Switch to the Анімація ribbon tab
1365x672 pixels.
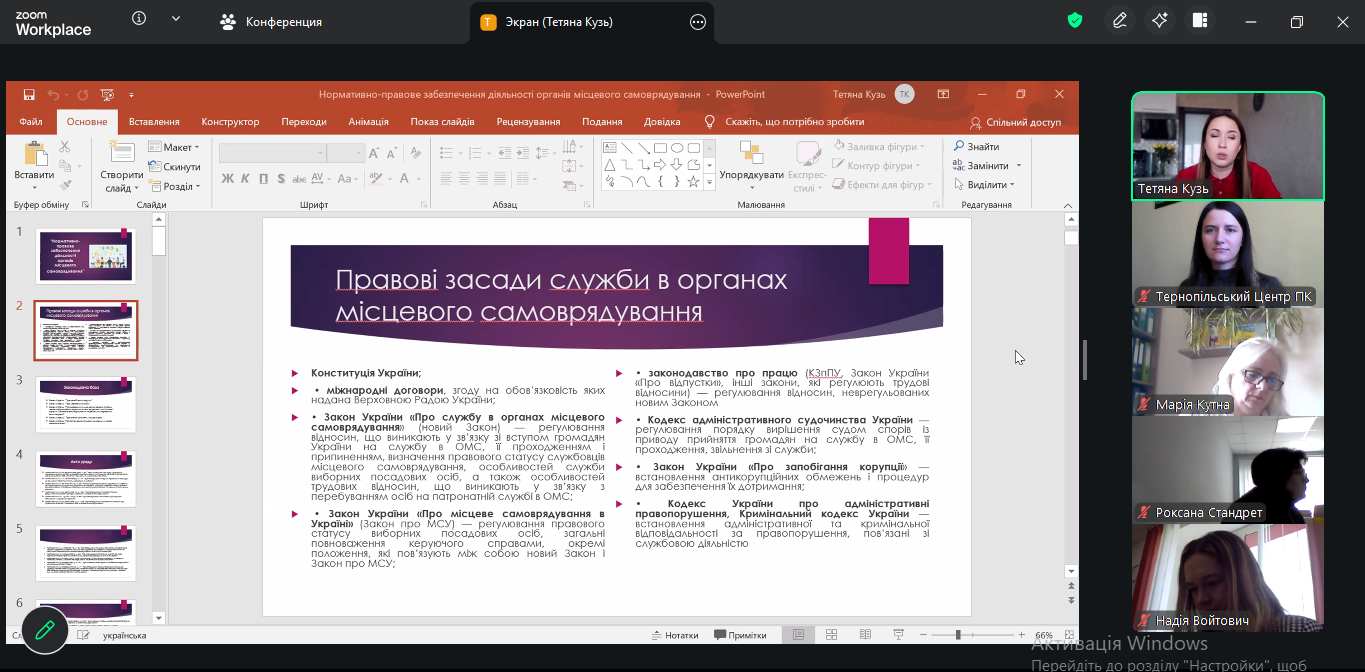[x=368, y=122]
